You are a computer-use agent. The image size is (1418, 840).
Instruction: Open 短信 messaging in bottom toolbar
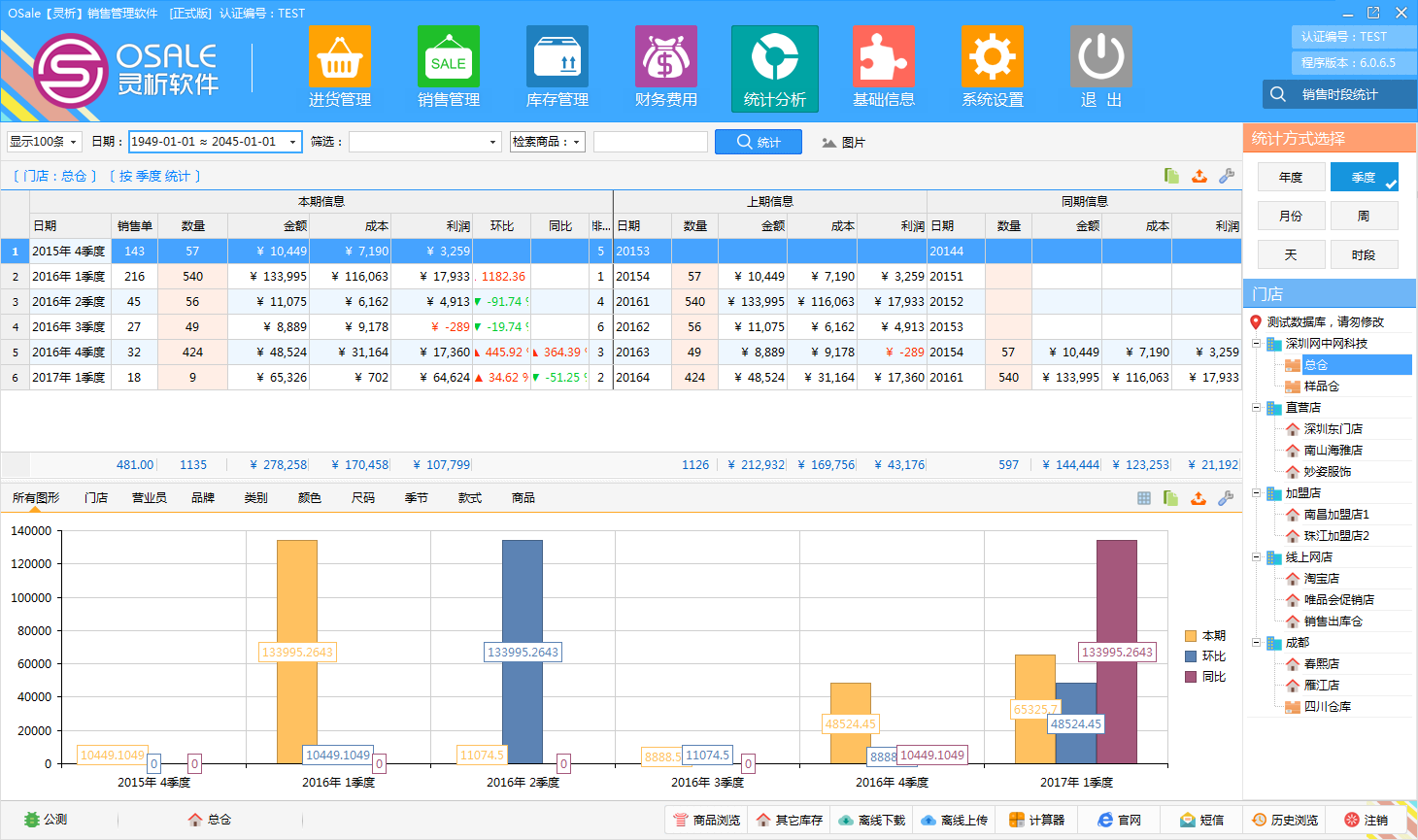click(x=1201, y=821)
